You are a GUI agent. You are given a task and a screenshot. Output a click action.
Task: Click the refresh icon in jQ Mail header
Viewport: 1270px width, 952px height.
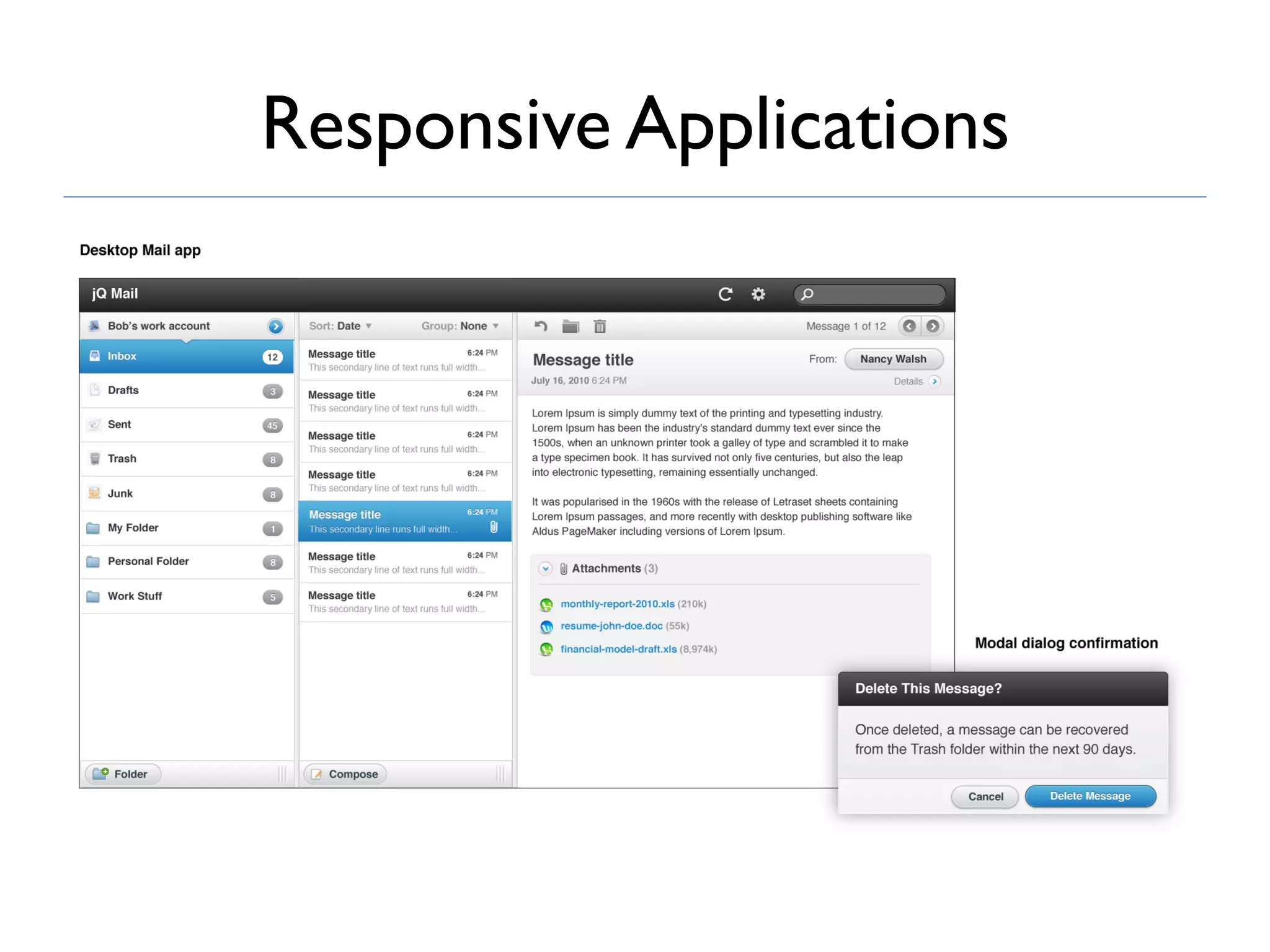point(725,294)
